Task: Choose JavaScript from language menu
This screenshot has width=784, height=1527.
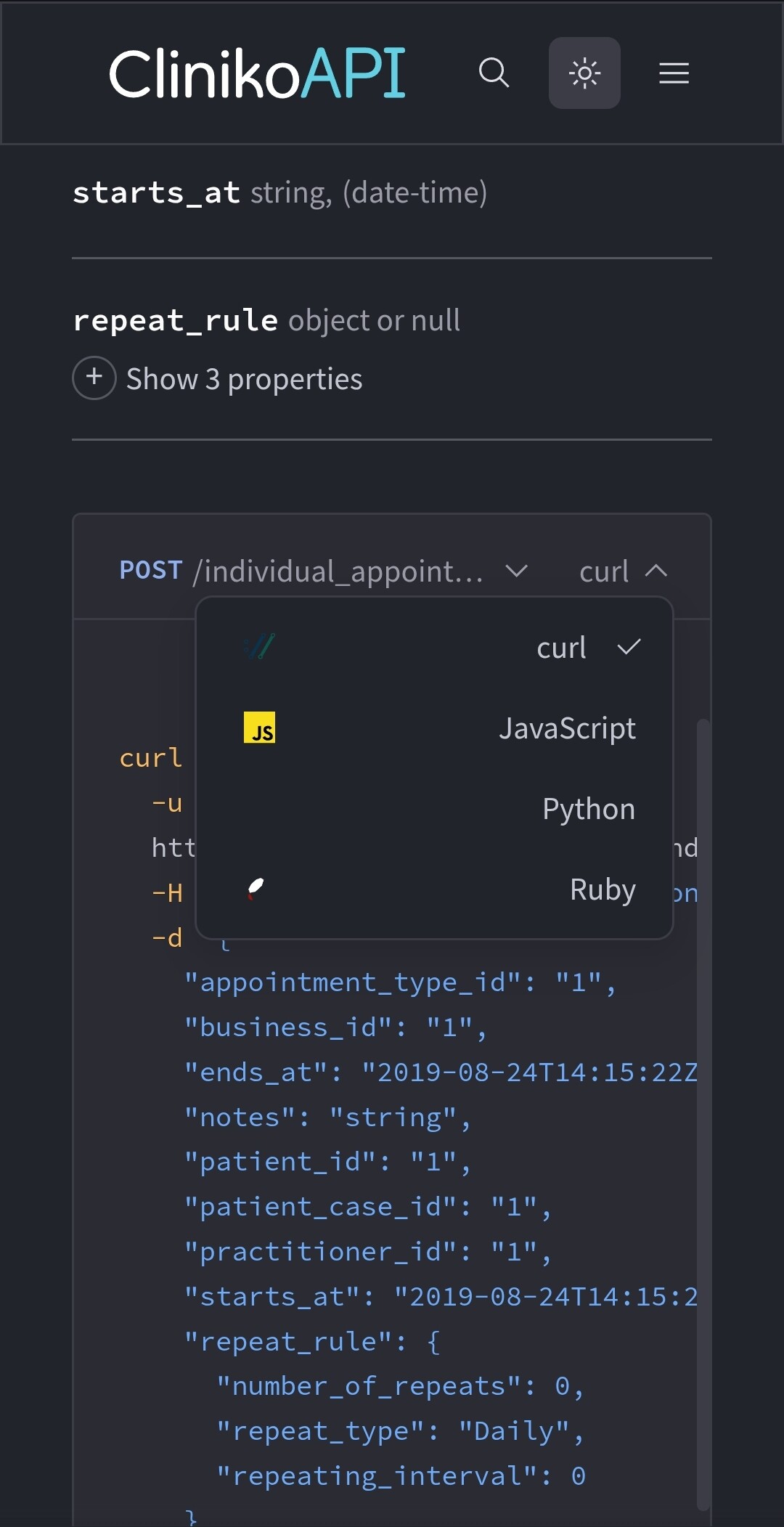Action: tap(566, 728)
